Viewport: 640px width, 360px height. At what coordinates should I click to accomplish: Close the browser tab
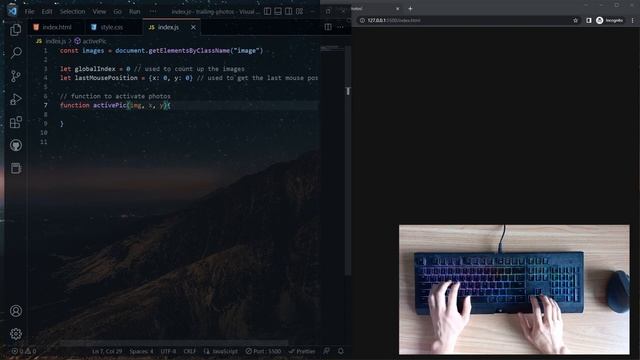pos(398,9)
